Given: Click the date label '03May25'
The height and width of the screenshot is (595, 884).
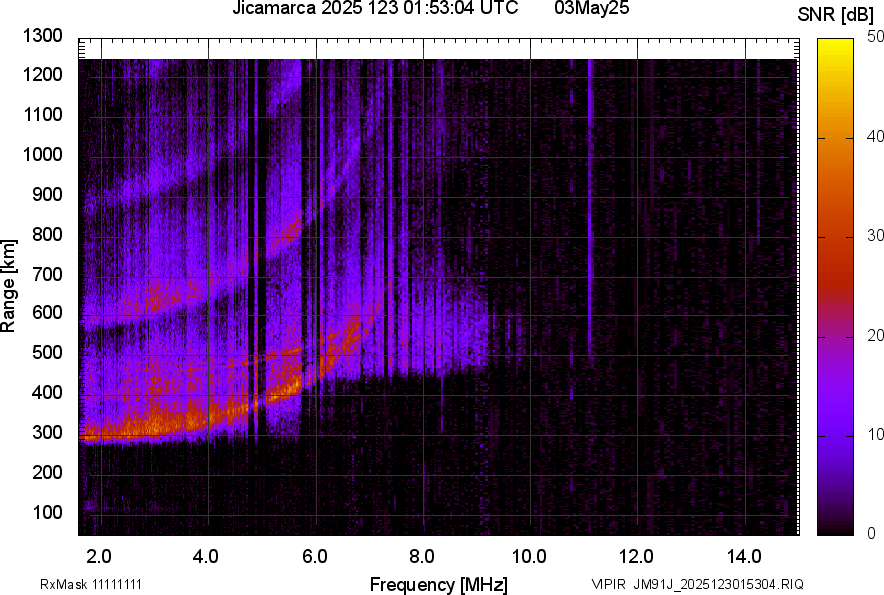Looking at the screenshot, I should pyautogui.click(x=591, y=8).
